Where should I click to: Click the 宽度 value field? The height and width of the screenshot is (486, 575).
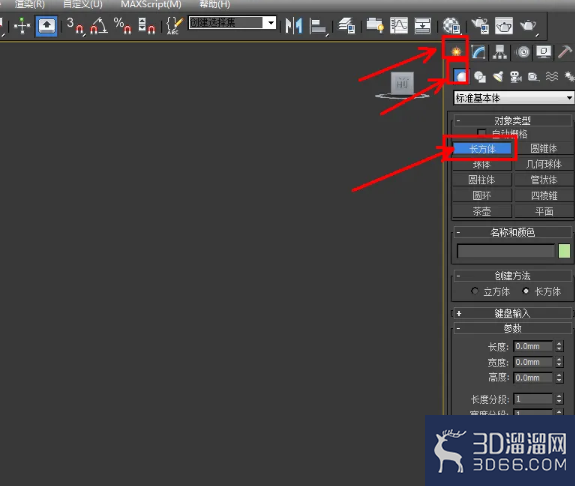(x=533, y=362)
